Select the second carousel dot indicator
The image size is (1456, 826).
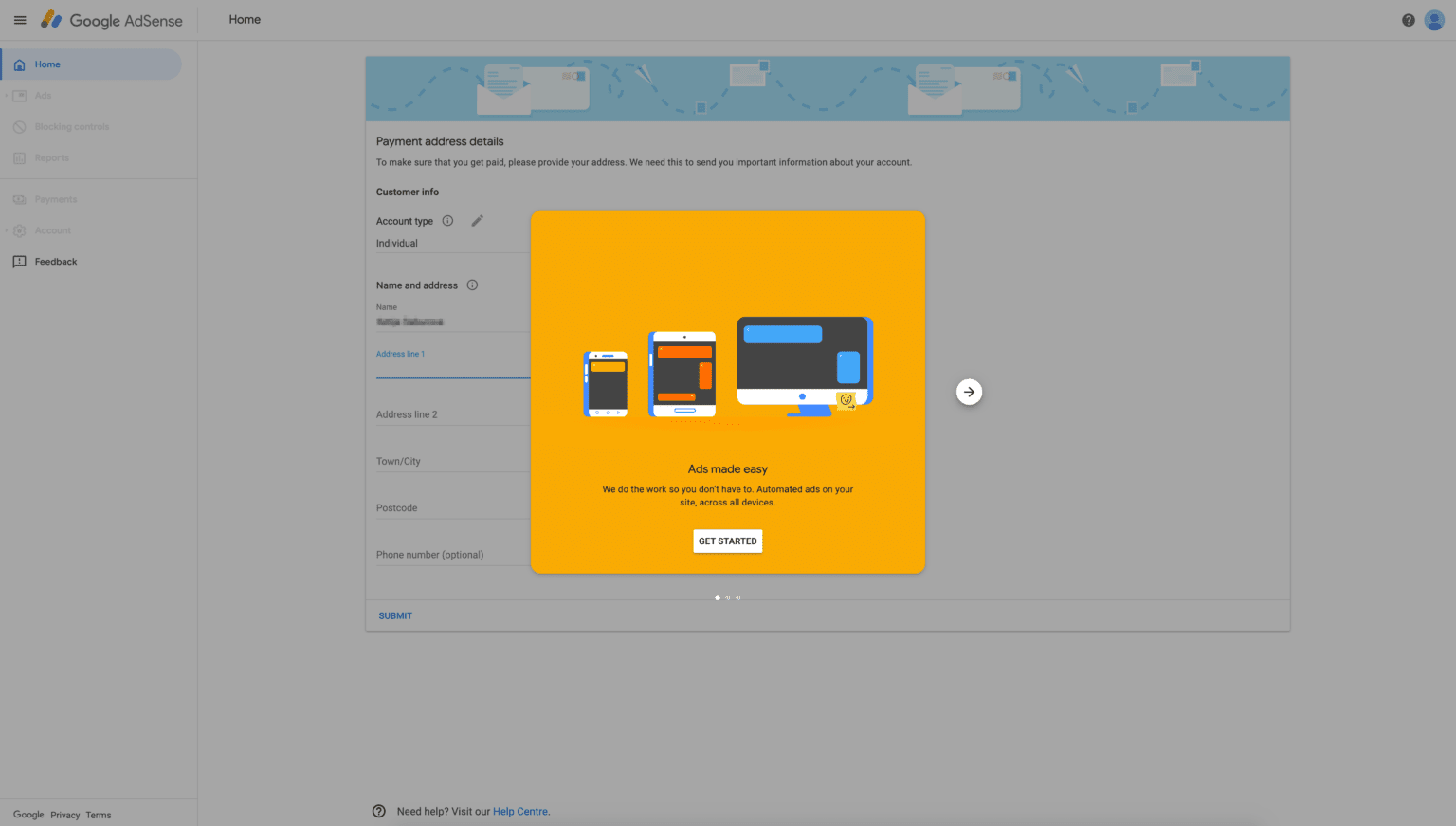click(x=728, y=597)
